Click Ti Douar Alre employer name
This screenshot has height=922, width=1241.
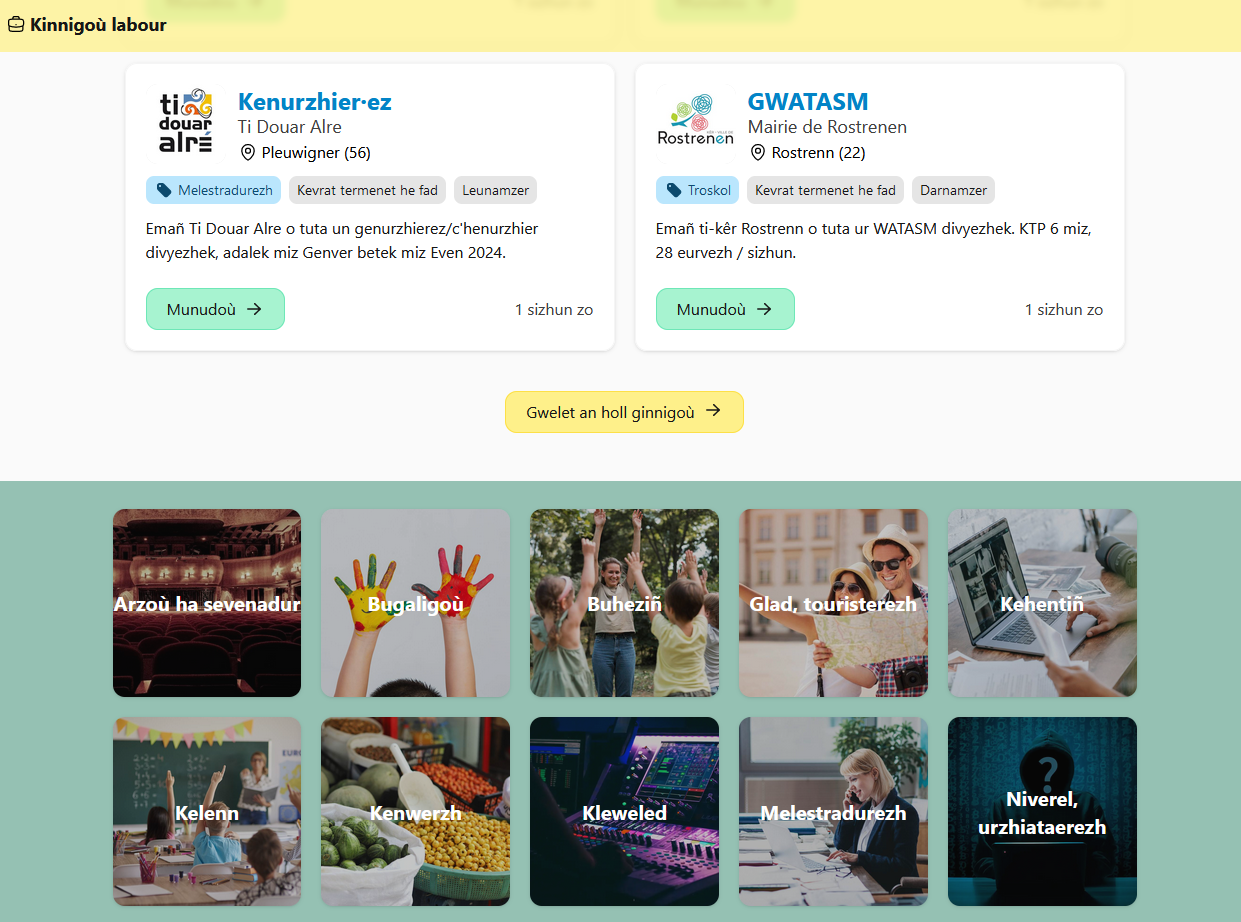point(290,127)
